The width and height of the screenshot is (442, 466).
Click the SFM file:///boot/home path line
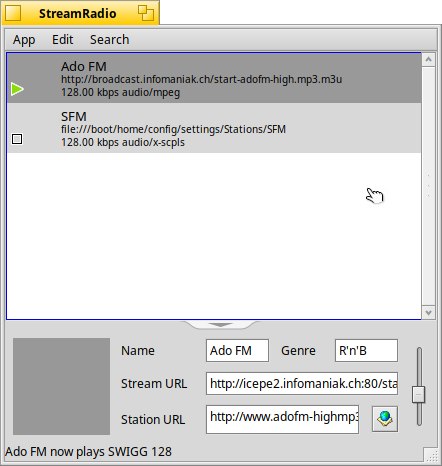tap(173, 129)
